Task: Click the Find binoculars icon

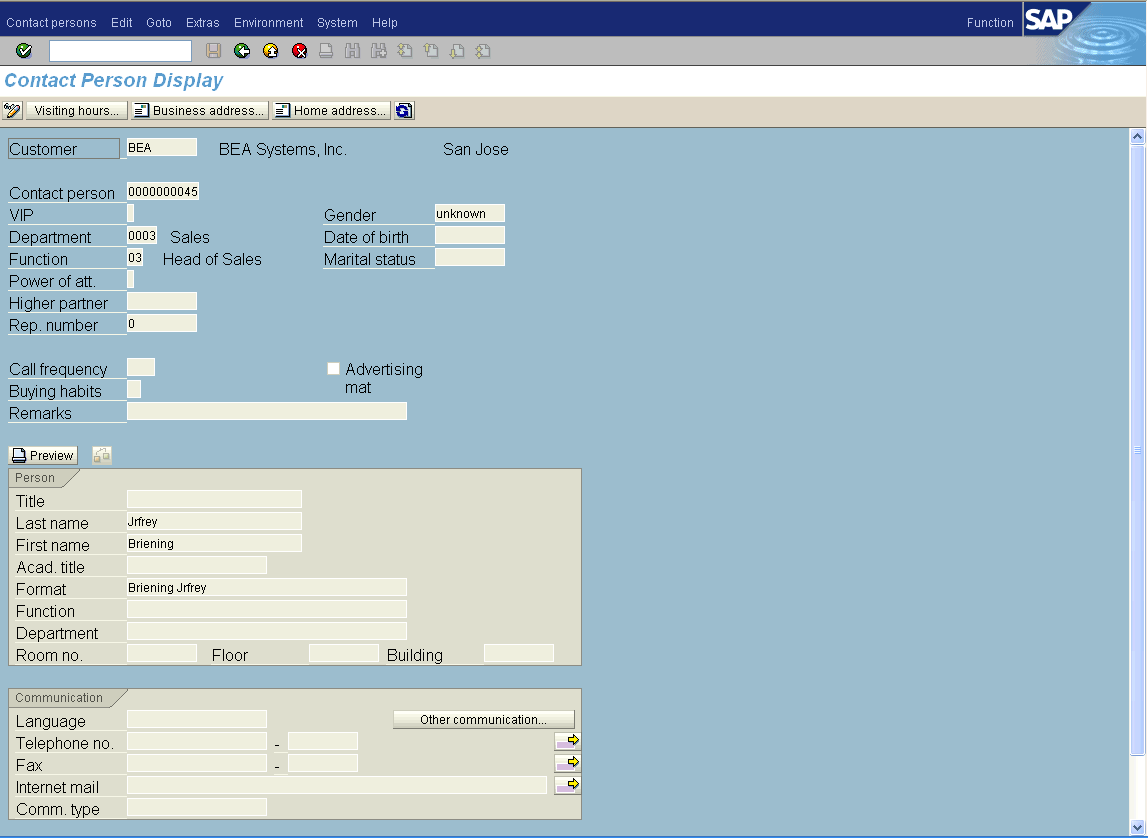Action: click(x=352, y=50)
